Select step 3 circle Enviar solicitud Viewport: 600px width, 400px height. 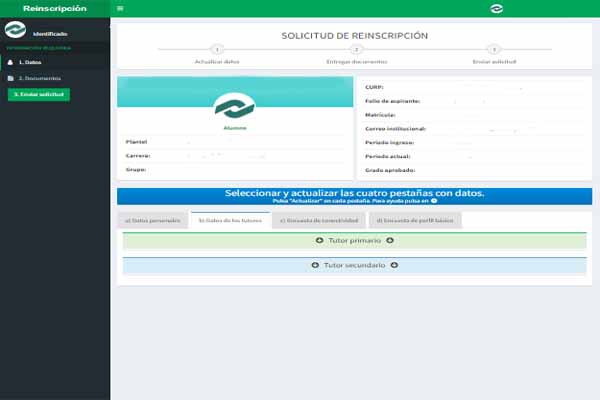pyautogui.click(x=494, y=49)
